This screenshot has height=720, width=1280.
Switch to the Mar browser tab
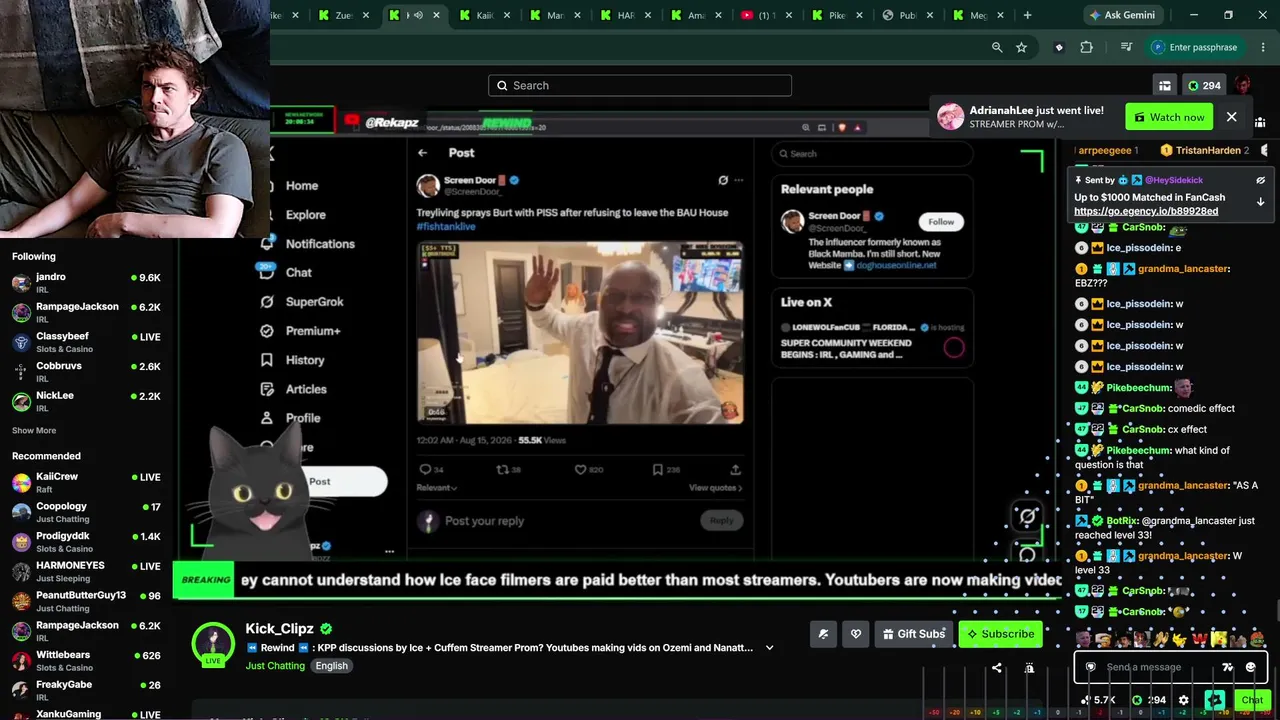[555, 15]
